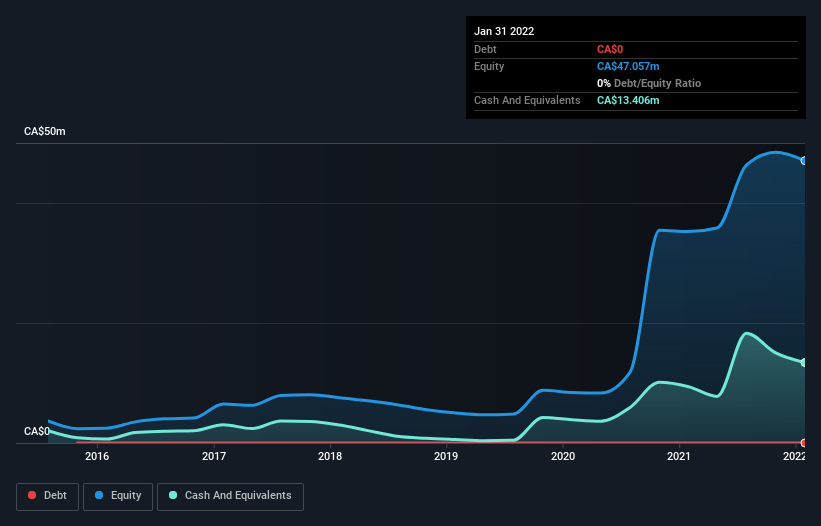Click the 2017 x-axis label
Viewport: 821px width, 526px height.
coord(214,456)
